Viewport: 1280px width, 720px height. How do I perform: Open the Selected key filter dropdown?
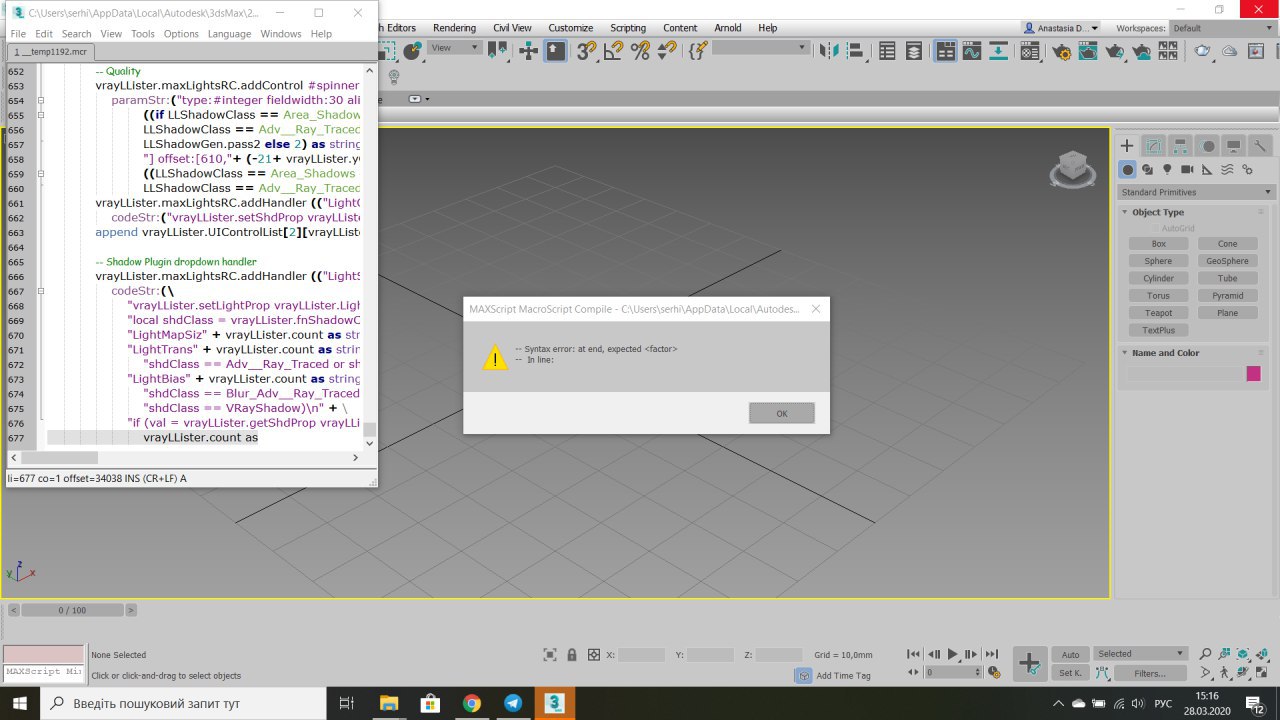(1139, 654)
